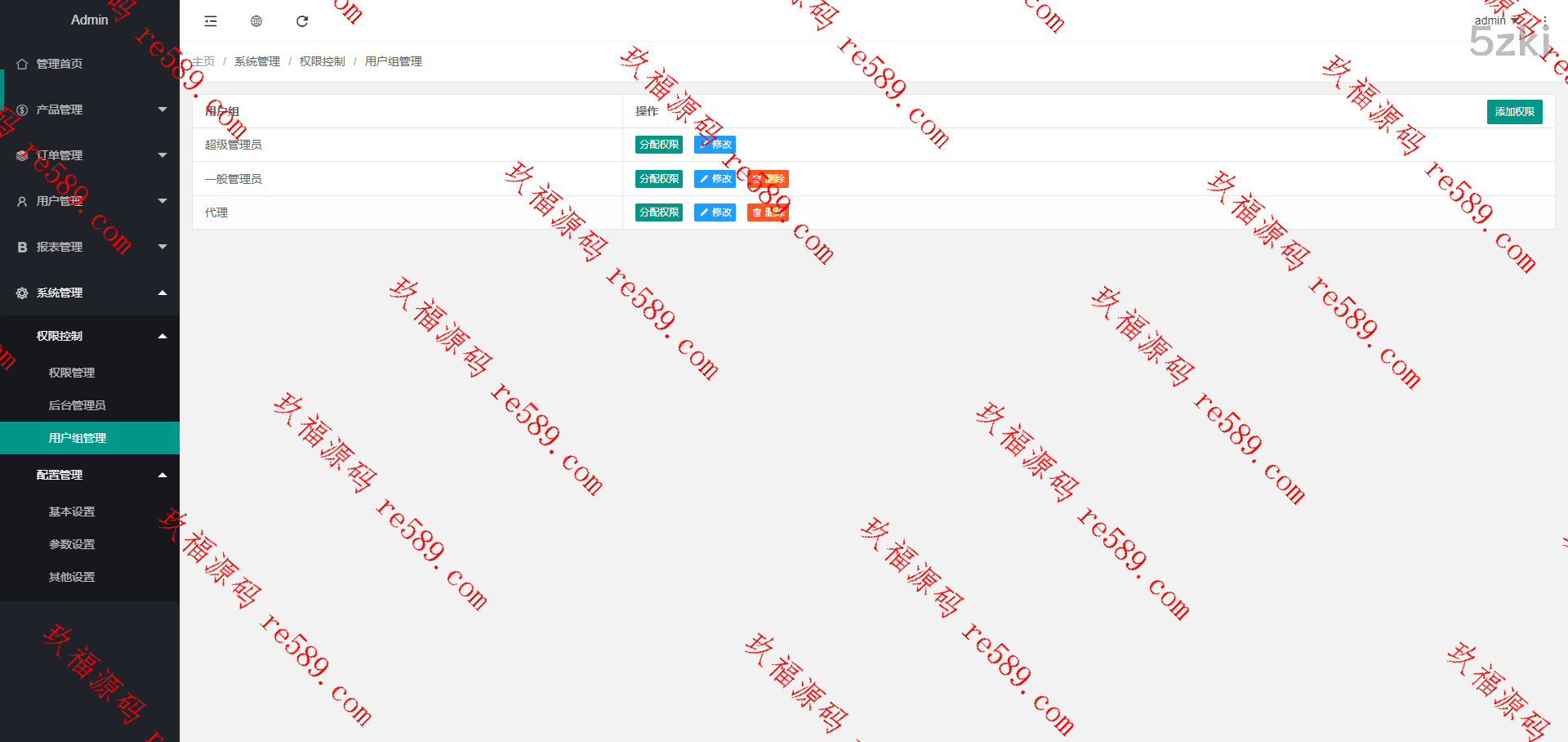Collapse the 配置管理 submenu arrow
1568x742 pixels.
pyautogui.click(x=163, y=475)
